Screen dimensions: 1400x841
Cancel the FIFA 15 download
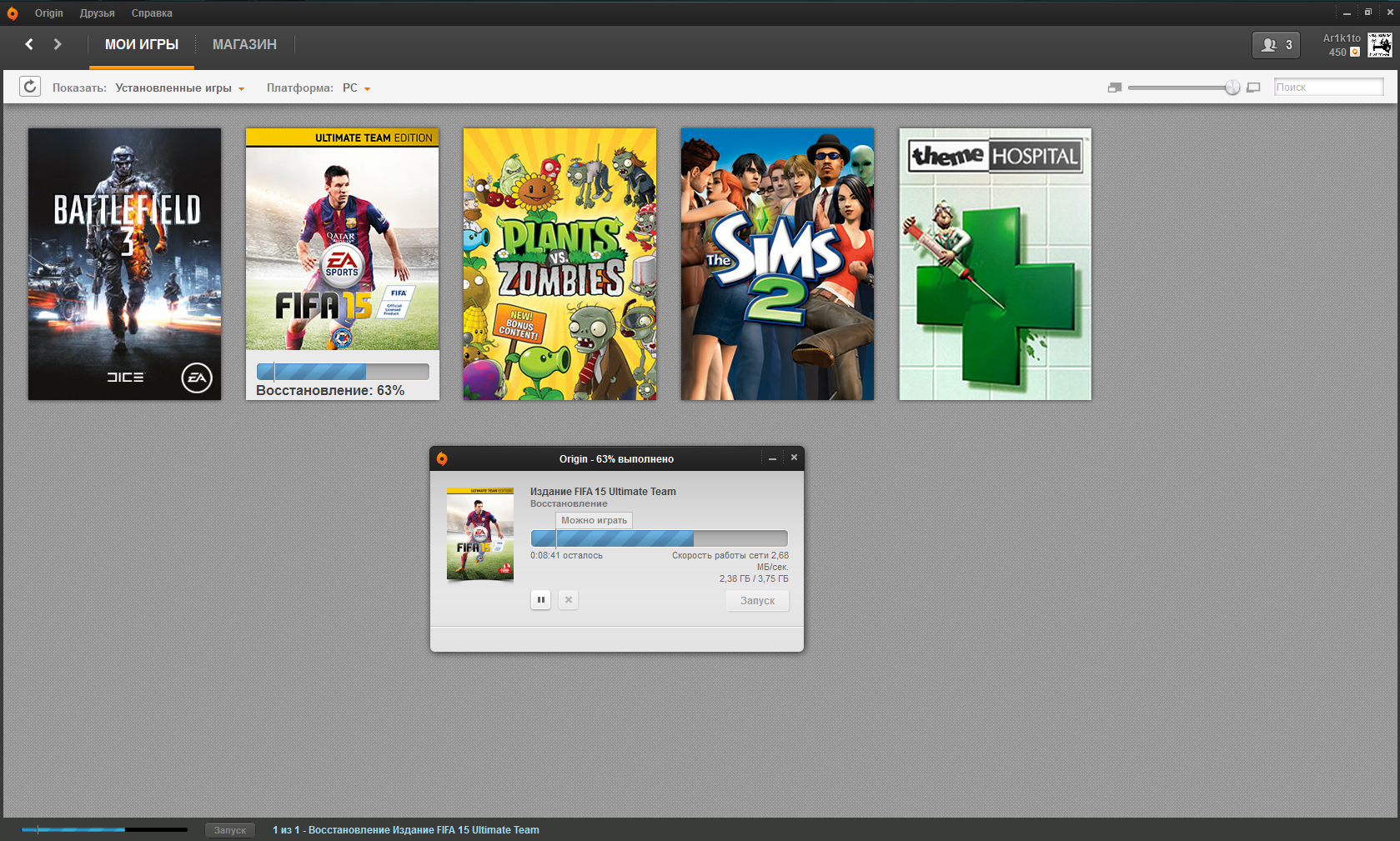(x=568, y=599)
